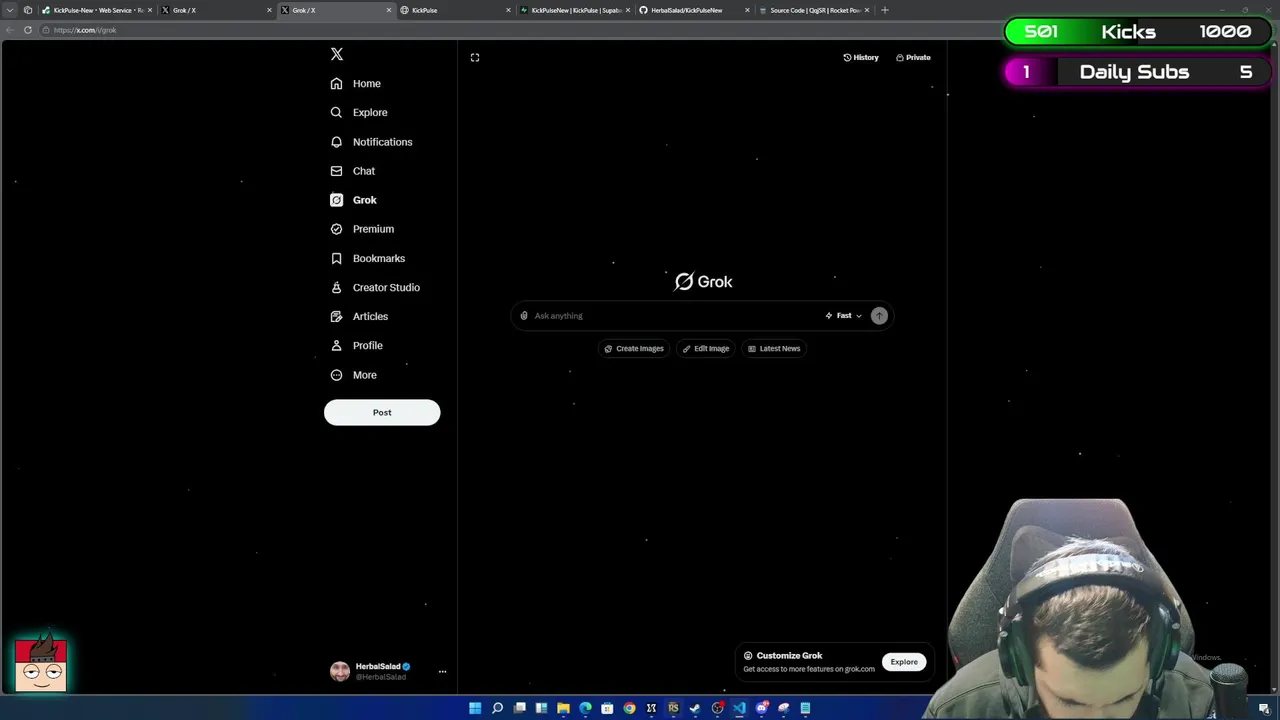Open the Windows Start menu
Screen dimensions: 1280x720
point(475,708)
